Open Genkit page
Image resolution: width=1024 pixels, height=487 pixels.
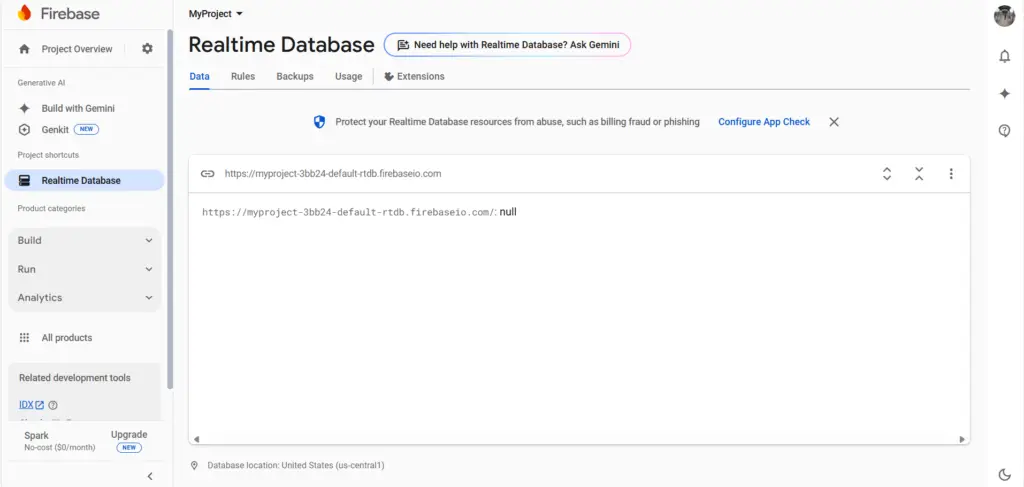click(55, 130)
